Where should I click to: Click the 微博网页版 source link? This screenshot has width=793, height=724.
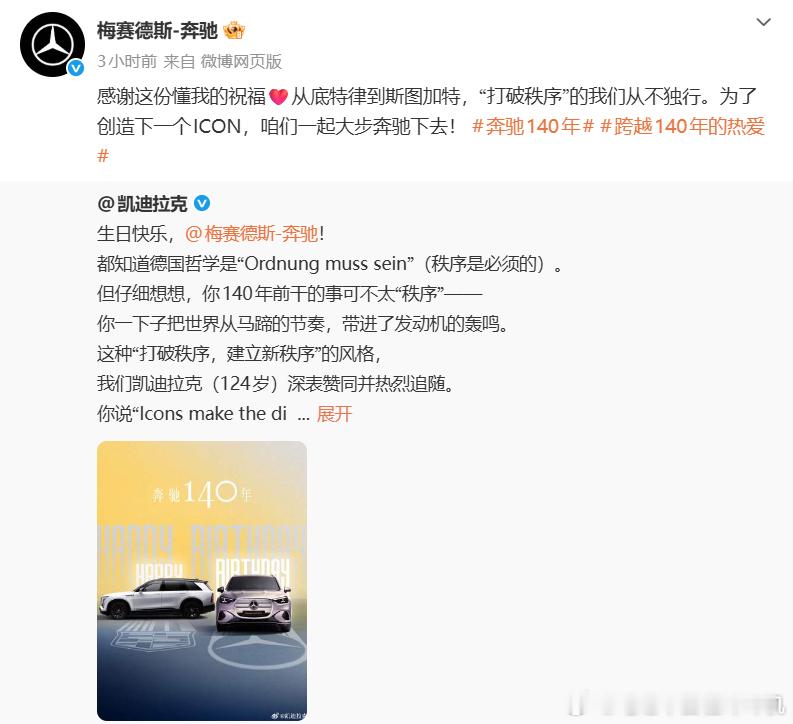pyautogui.click(x=241, y=62)
